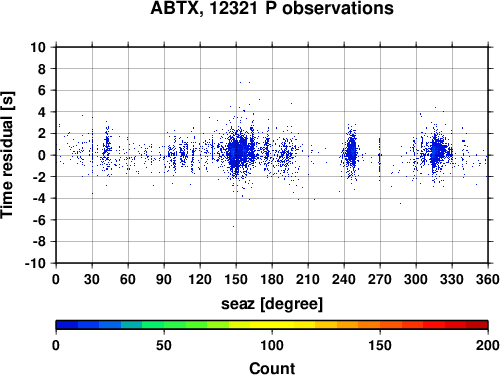Click the Time residual [s] axis label
This screenshot has height=375, width=500.
[x=7, y=155]
